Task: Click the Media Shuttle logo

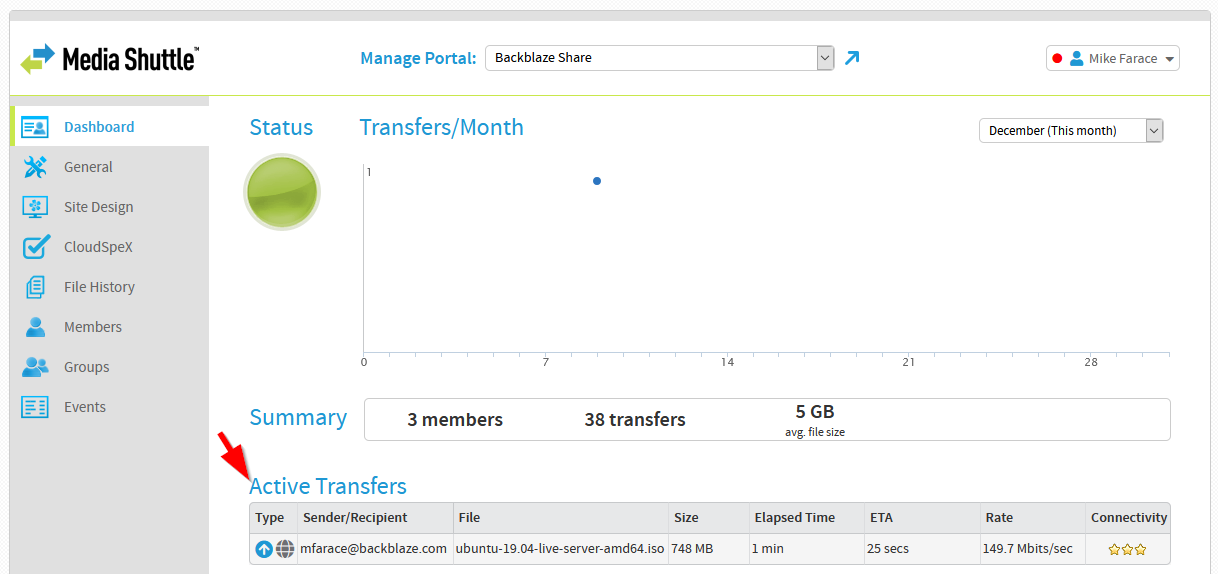Action: (109, 59)
